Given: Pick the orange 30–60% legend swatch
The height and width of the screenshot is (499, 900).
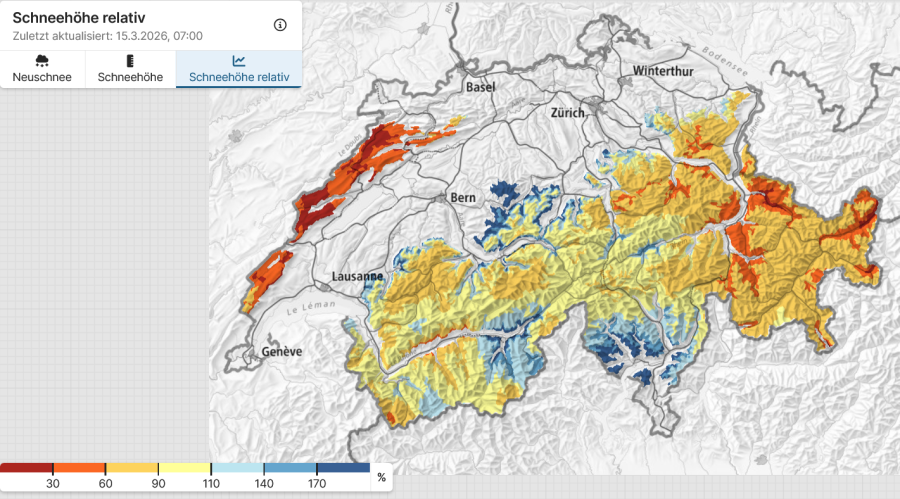Looking at the screenshot, I should click(x=79, y=468).
